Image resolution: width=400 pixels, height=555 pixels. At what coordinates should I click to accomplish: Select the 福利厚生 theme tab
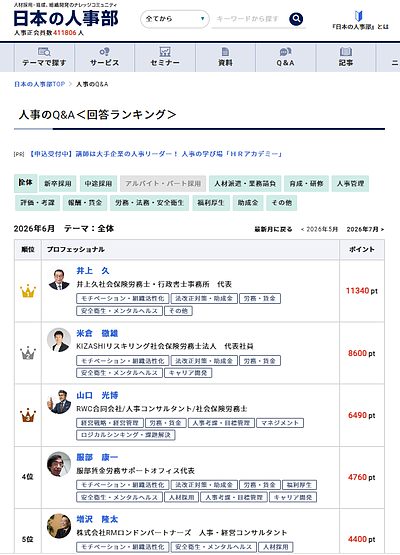[211, 202]
